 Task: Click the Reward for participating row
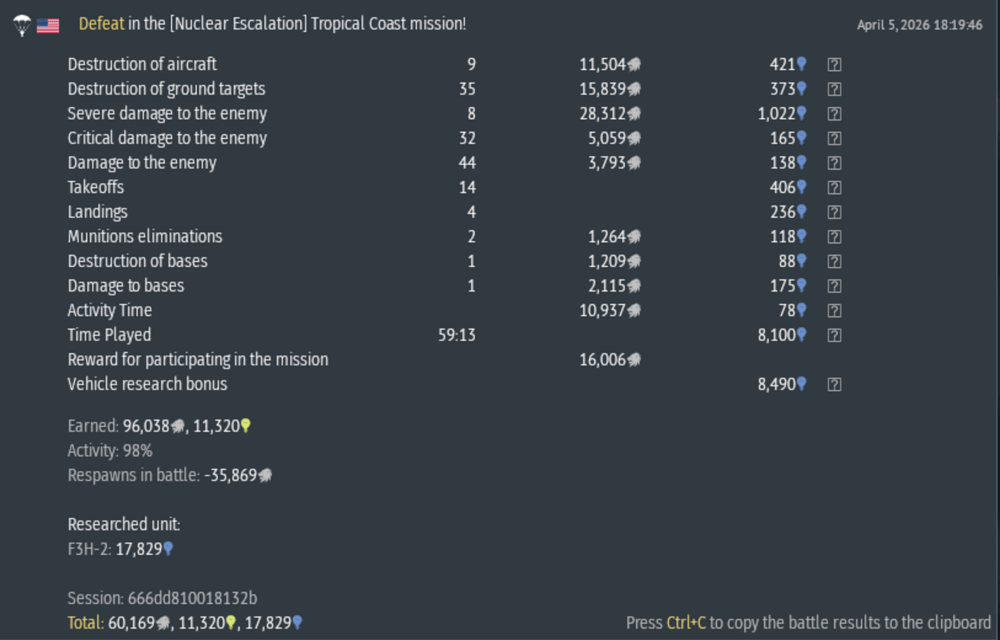(x=198, y=359)
